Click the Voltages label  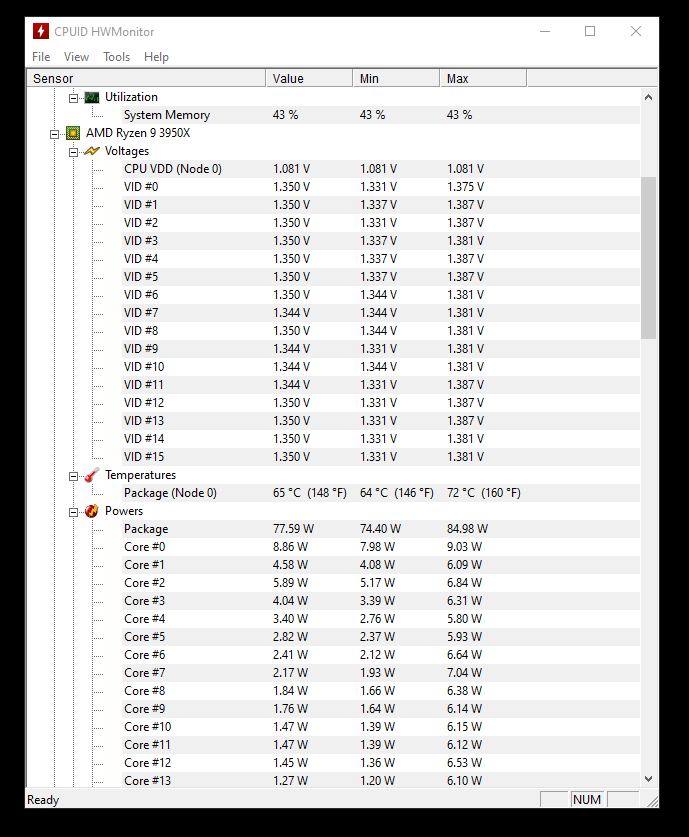pyautogui.click(x=127, y=151)
